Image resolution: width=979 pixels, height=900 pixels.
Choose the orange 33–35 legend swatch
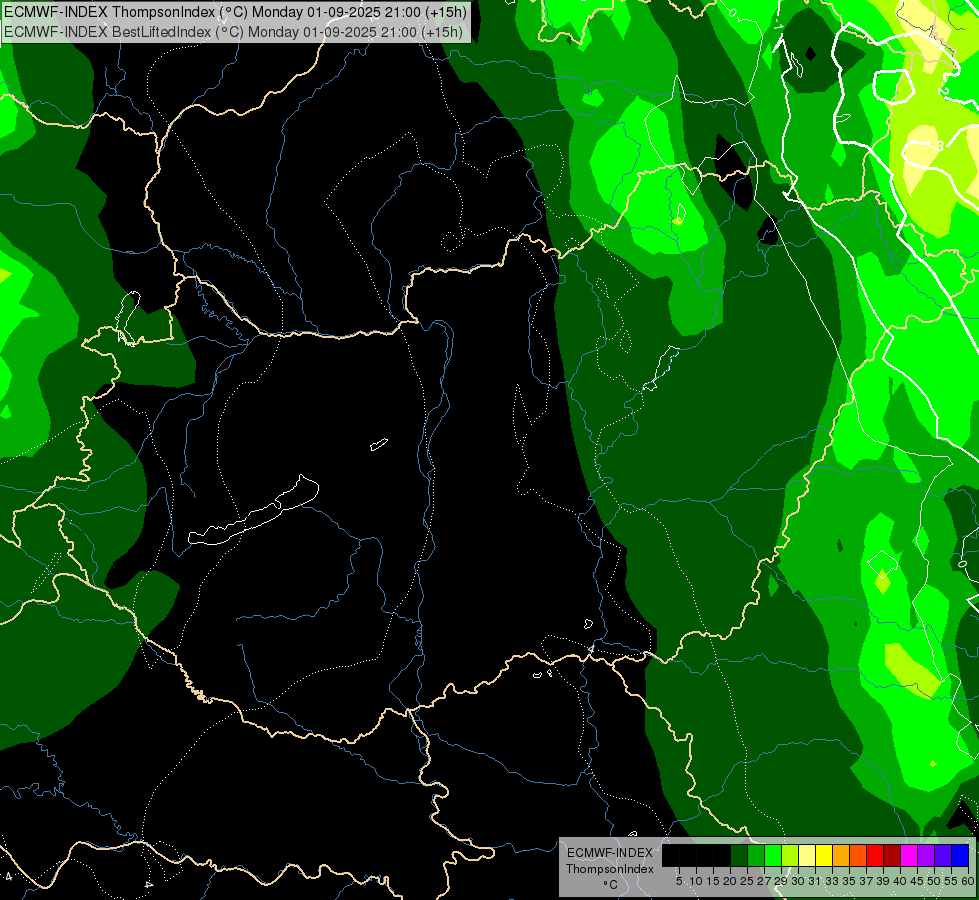coord(841,855)
